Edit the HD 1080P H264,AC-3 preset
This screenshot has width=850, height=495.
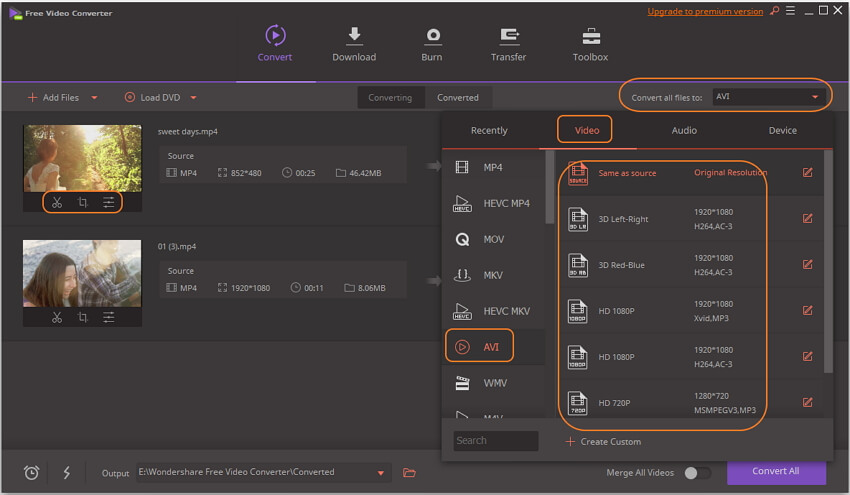808,357
